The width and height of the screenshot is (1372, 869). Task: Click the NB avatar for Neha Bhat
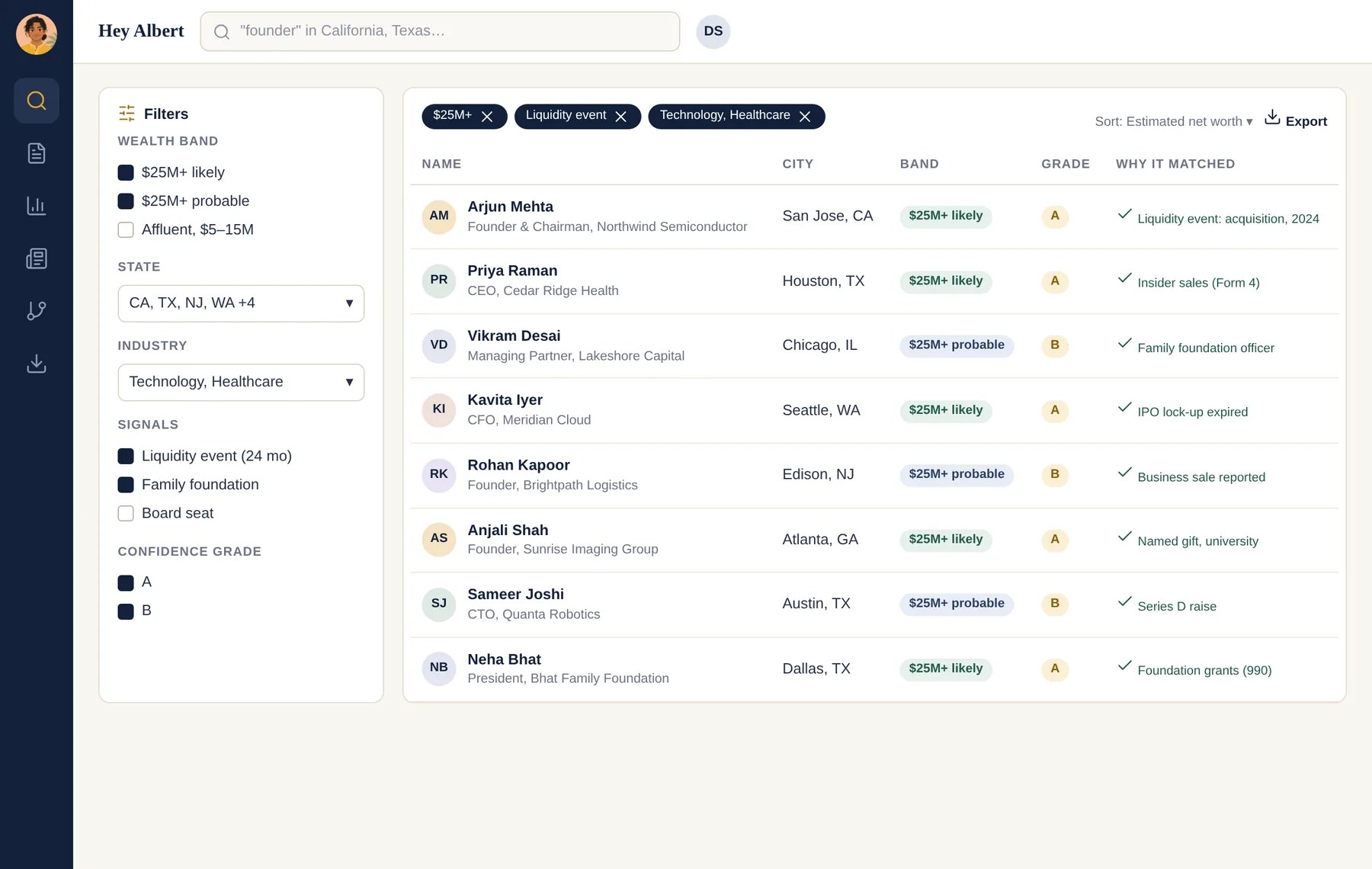[439, 669]
